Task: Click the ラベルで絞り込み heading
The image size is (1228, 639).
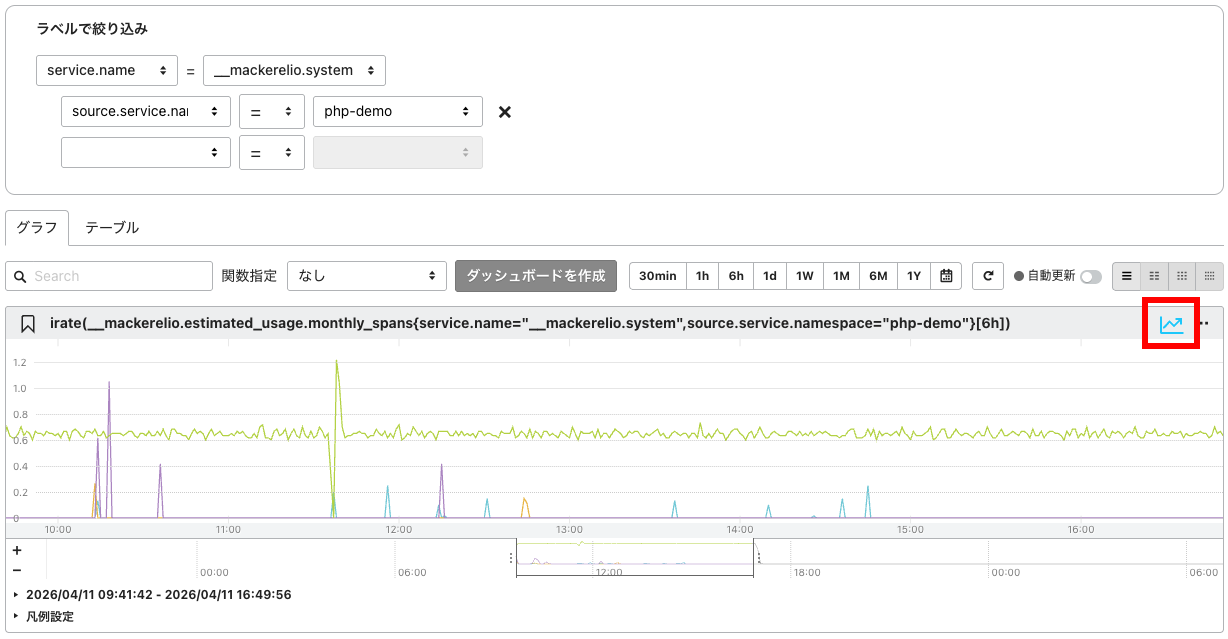Action: tap(92, 29)
